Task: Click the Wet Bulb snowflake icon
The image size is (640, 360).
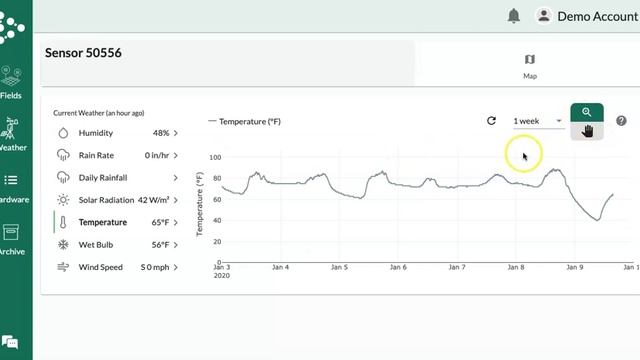Action: click(x=63, y=245)
